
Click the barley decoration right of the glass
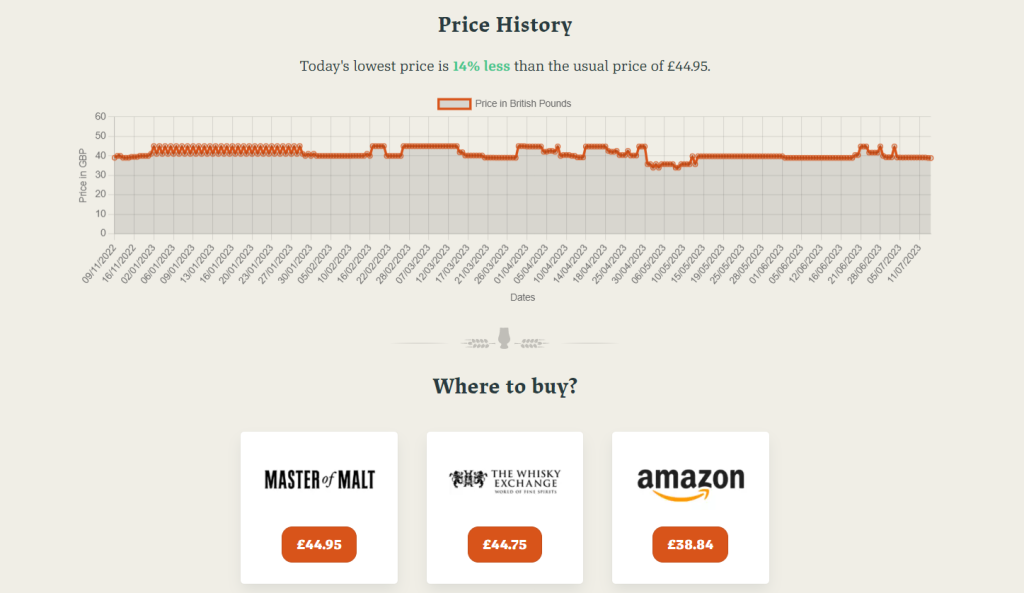(x=530, y=342)
